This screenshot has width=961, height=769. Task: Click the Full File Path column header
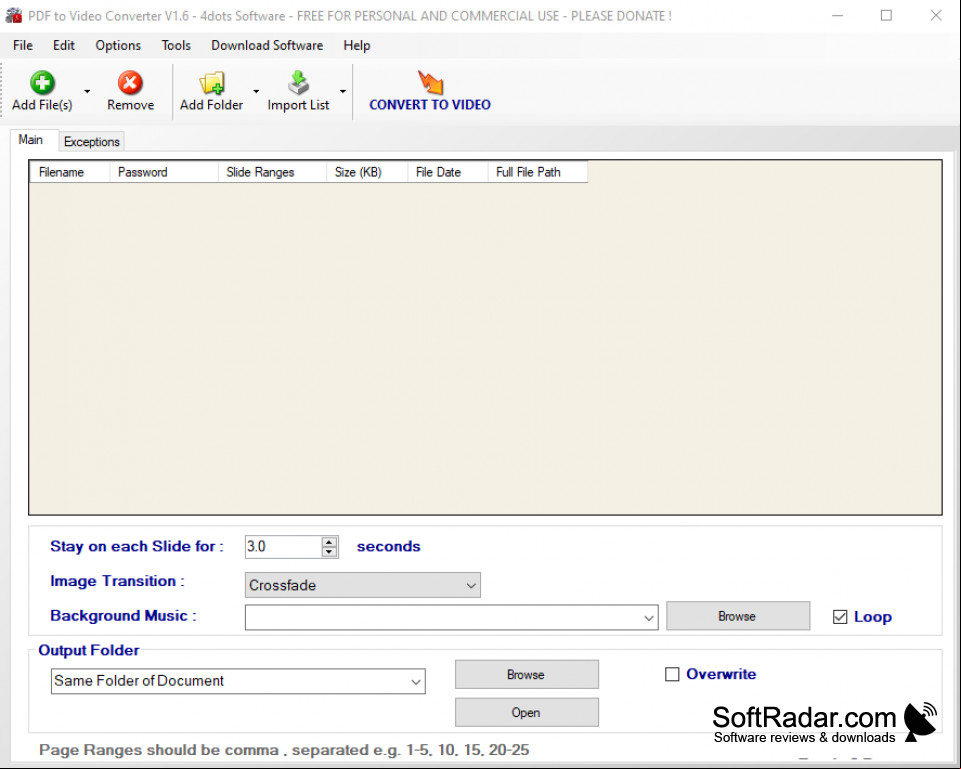(x=537, y=172)
